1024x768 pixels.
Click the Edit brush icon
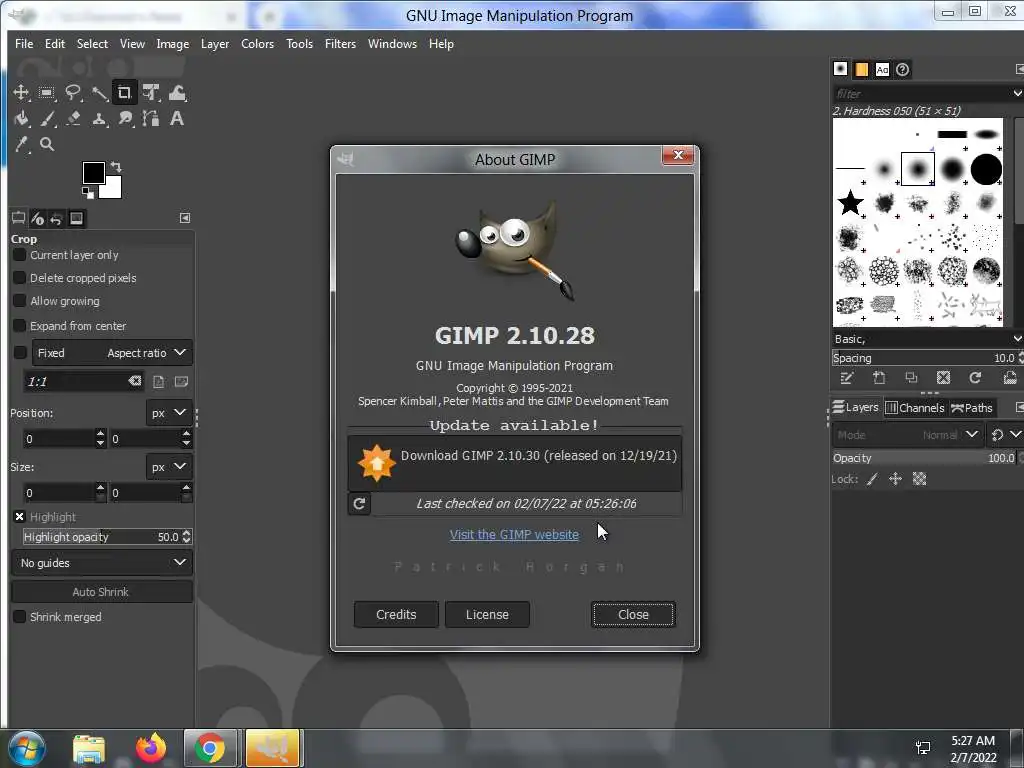[847, 378]
